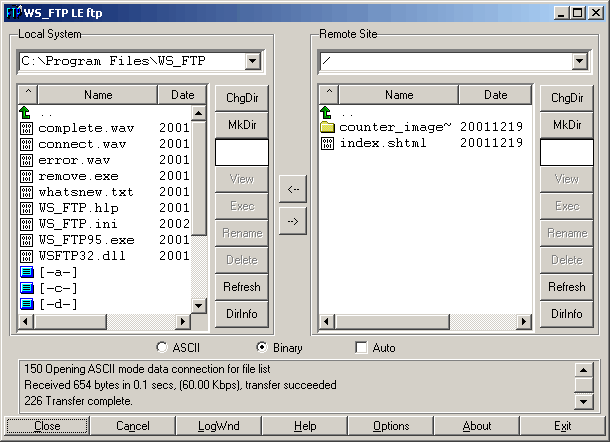Select the '226 Transfer complete.' log line

tap(78, 401)
